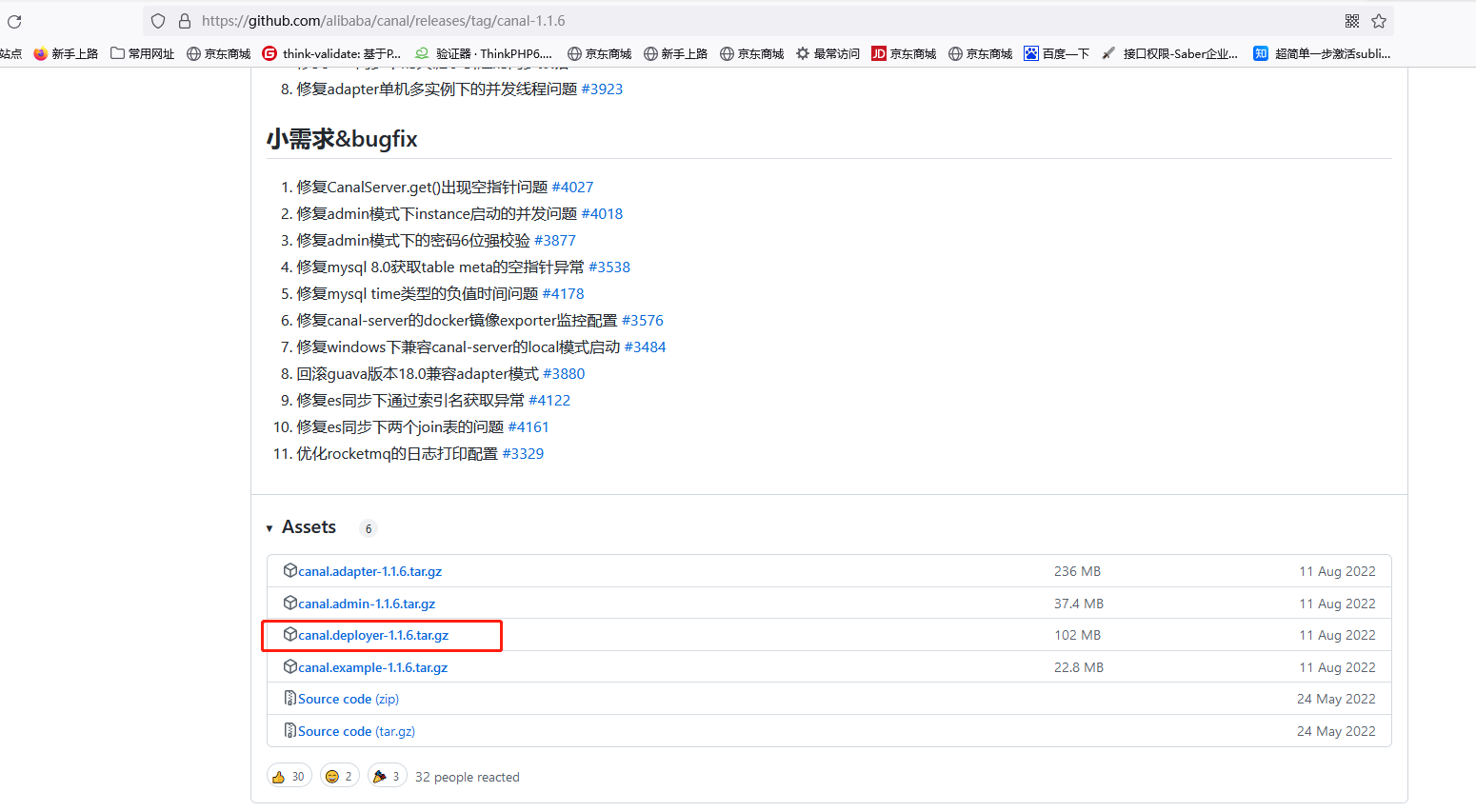The width and height of the screenshot is (1476, 812).
Task: Click the file icon beside Source code (tar.gz)
Action: point(290,730)
